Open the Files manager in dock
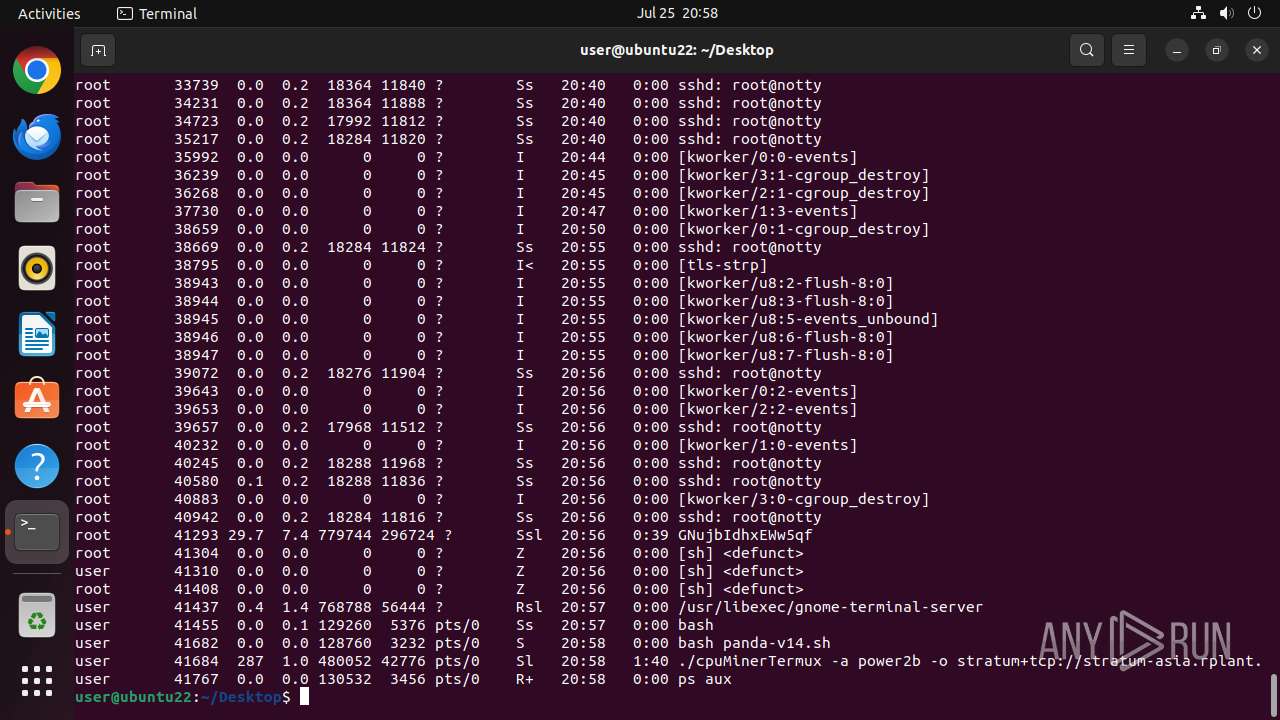Image resolution: width=1280 pixels, height=720 pixels. 37,203
